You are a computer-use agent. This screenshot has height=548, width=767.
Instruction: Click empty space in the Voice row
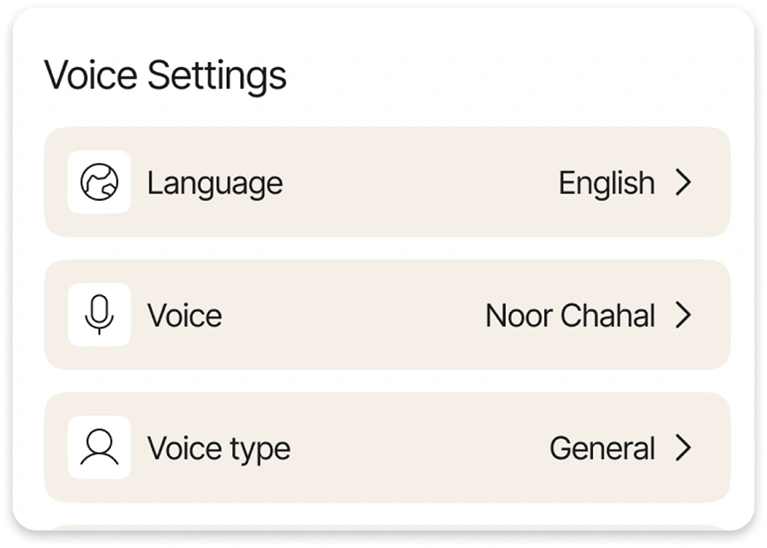point(340,316)
